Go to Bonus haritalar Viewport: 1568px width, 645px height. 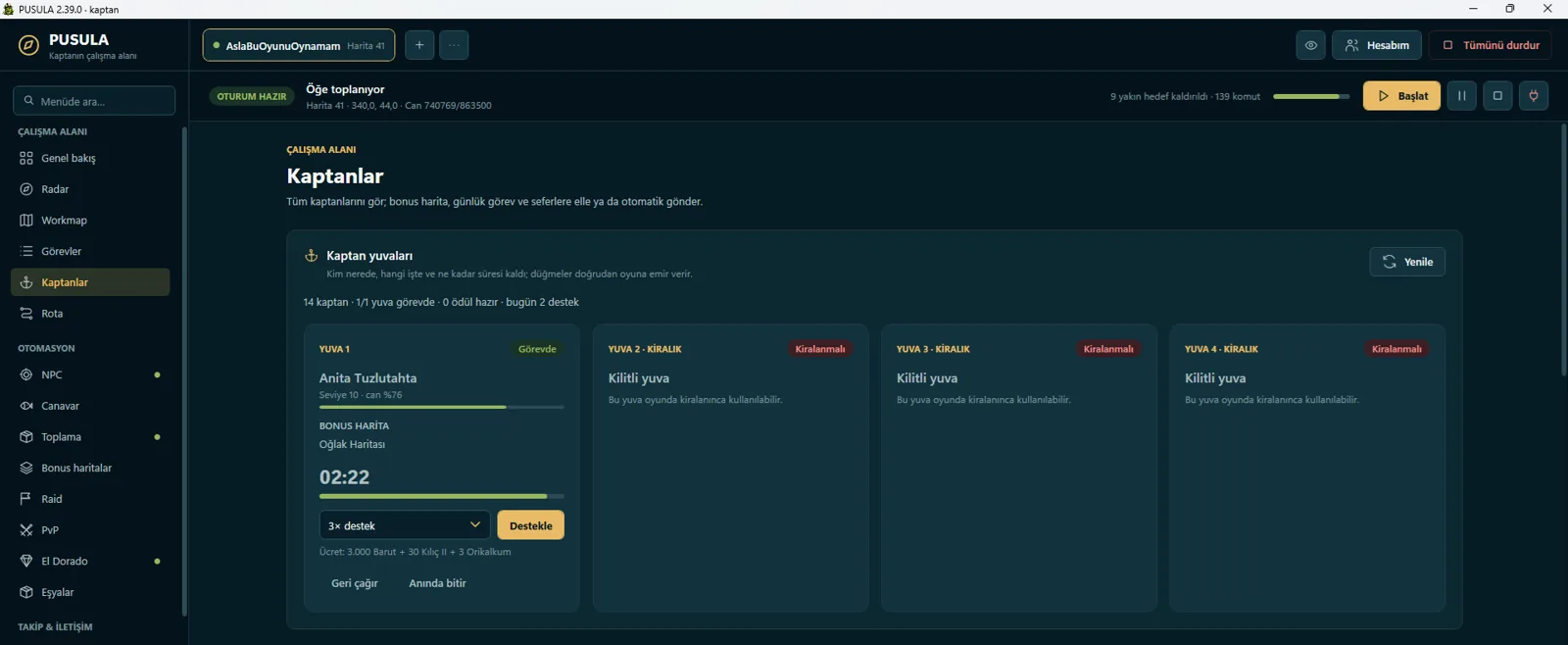click(90, 468)
